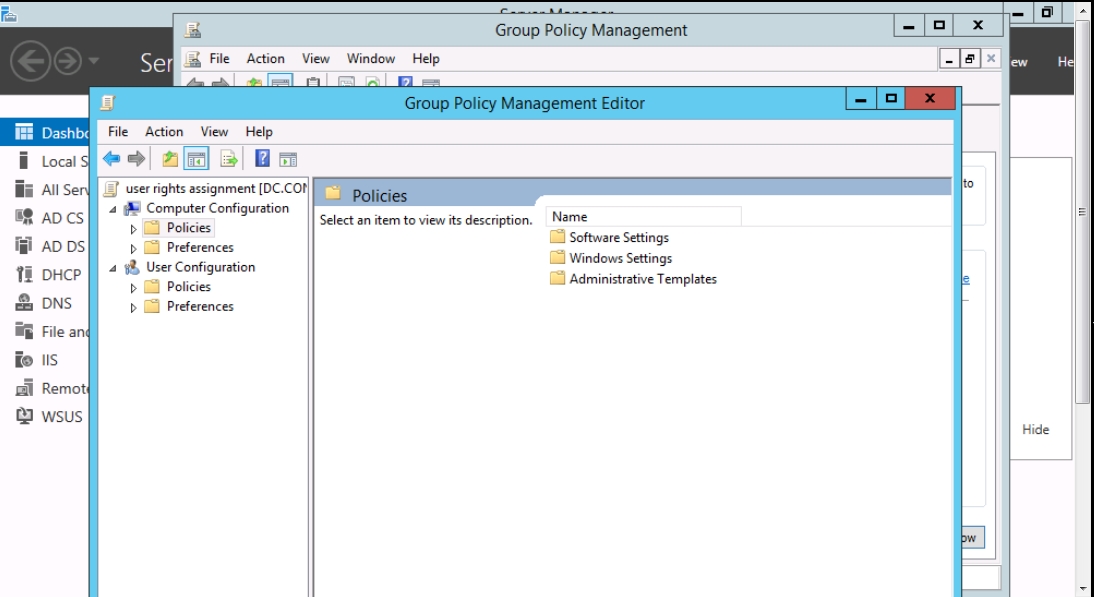Select the Windows Settings folder
1094x597 pixels.
click(x=620, y=258)
